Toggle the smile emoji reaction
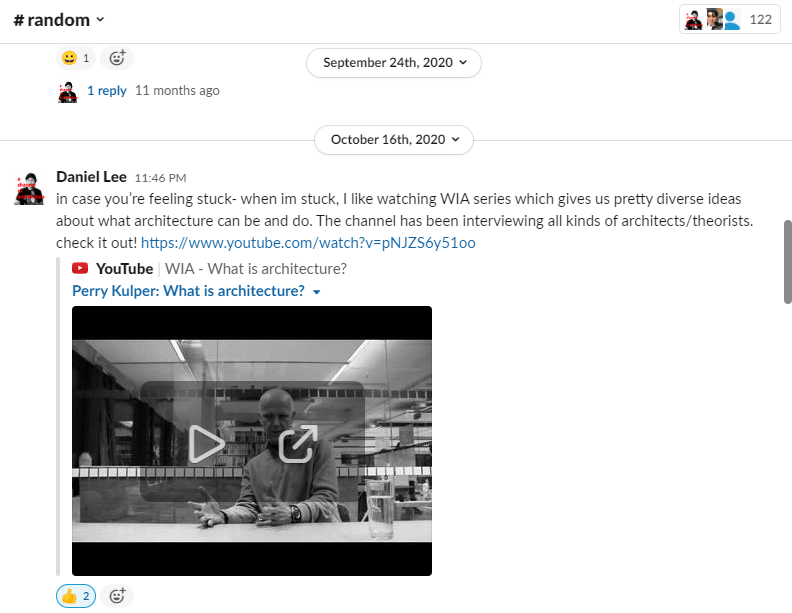The width and height of the screenshot is (792, 613). pyautogui.click(x=76, y=58)
